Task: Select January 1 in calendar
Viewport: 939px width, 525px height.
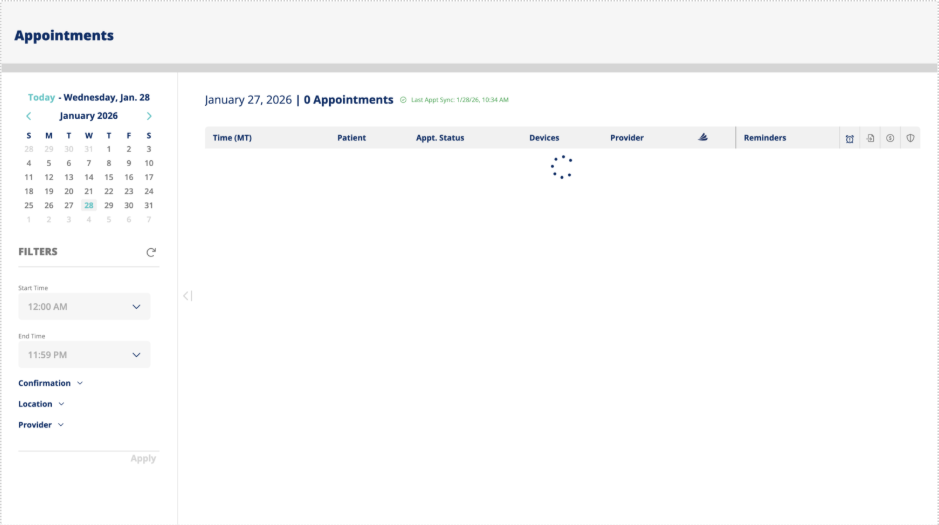Action: [x=108, y=149]
